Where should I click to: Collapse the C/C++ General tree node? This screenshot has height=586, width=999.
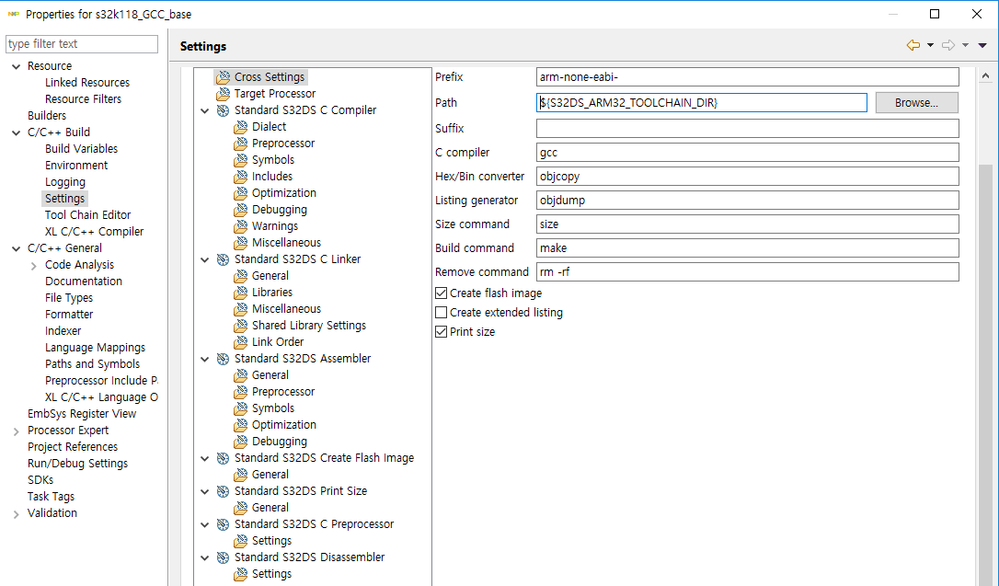pos(16,248)
